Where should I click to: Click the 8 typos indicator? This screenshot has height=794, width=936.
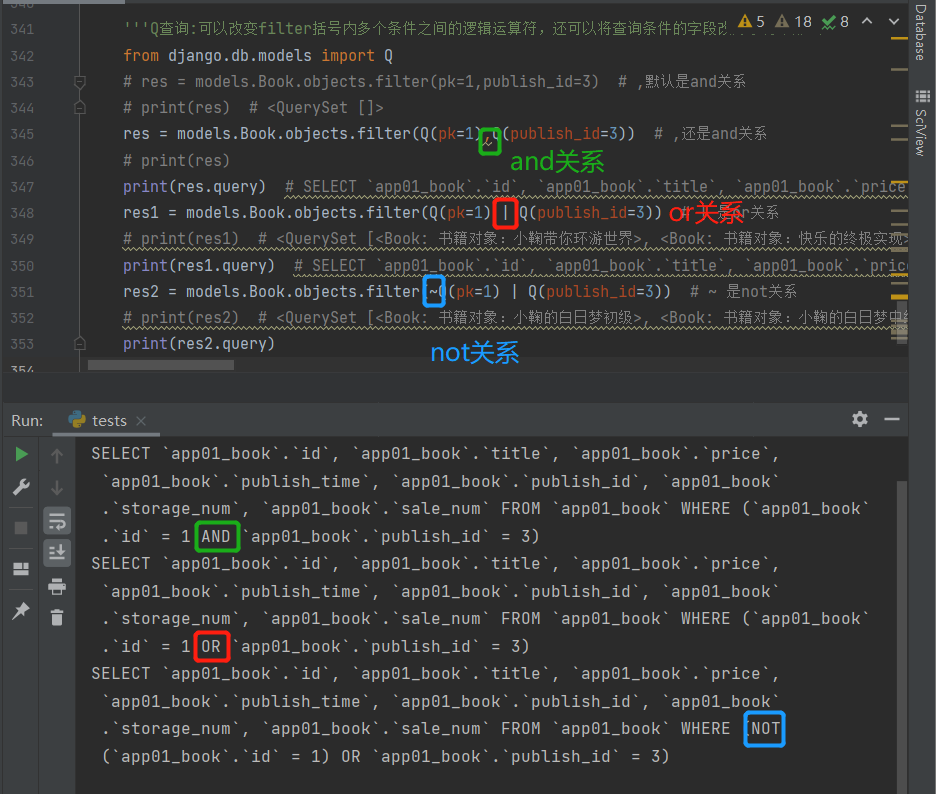coord(835,22)
